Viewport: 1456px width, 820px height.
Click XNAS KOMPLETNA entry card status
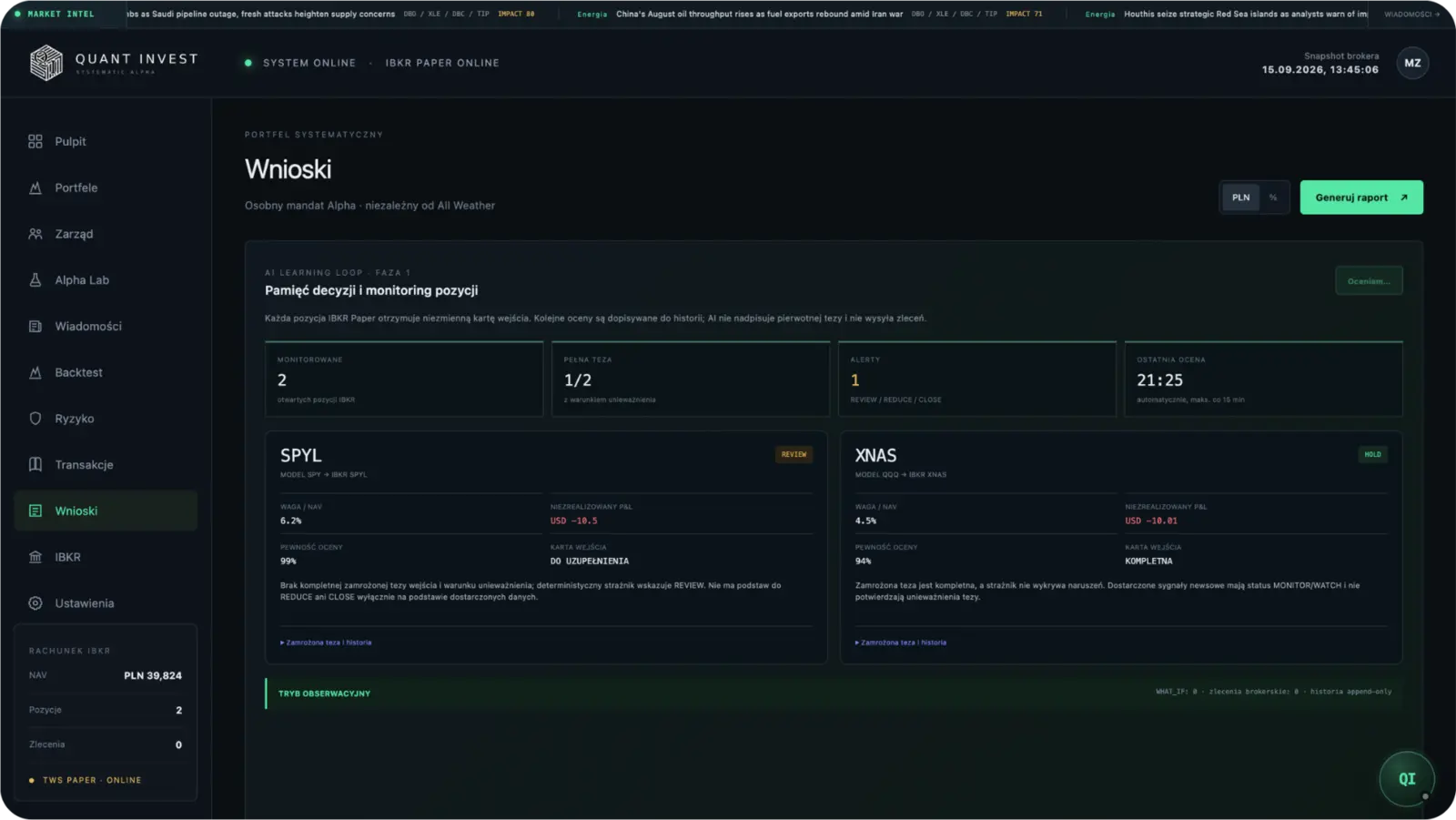click(1148, 561)
